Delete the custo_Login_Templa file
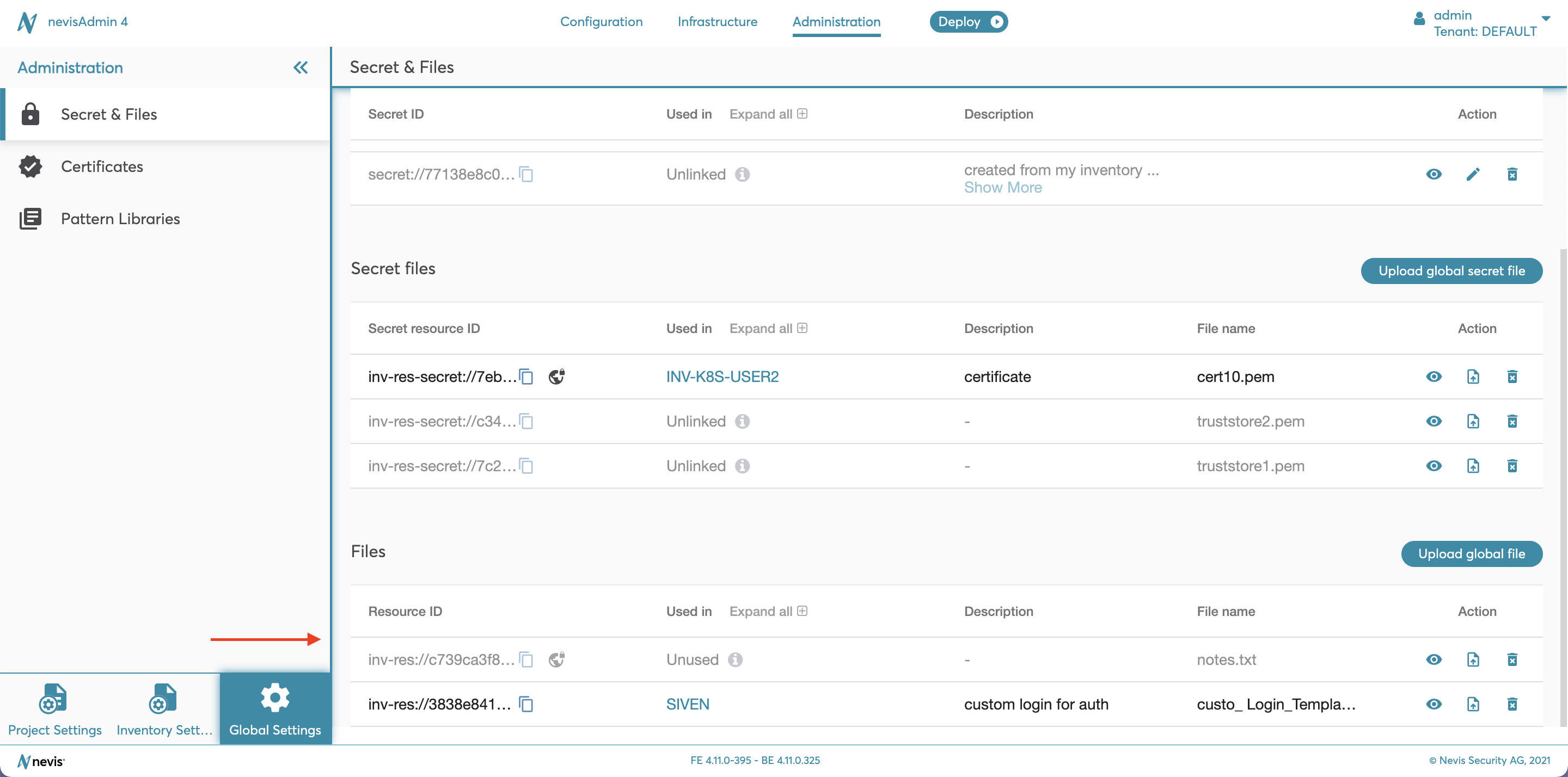This screenshot has width=1568, height=777. [1512, 704]
